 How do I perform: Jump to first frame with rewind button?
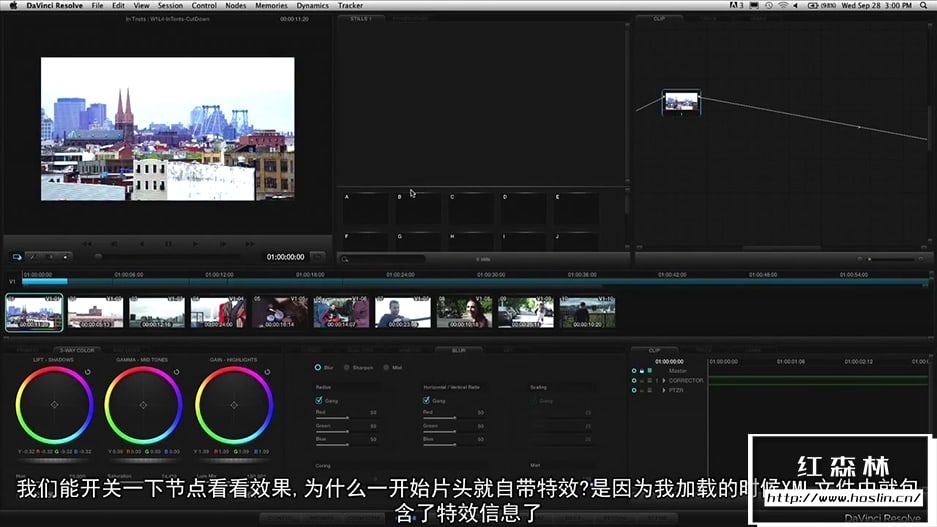coord(87,244)
